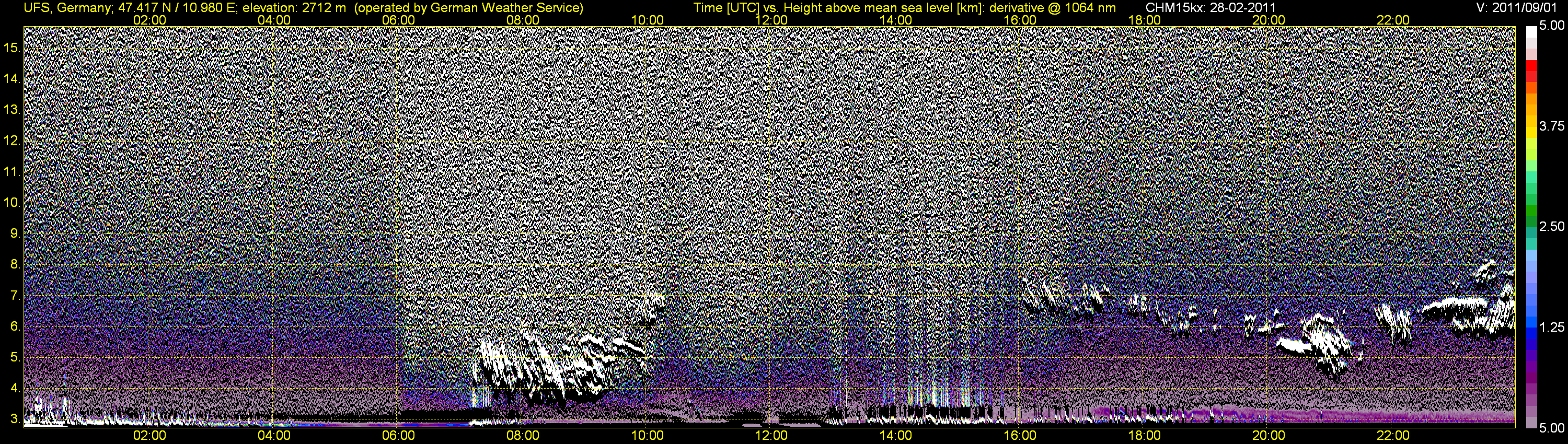Click the '12.' height axis label
Screen dimensions: 1568x444
point(12,141)
